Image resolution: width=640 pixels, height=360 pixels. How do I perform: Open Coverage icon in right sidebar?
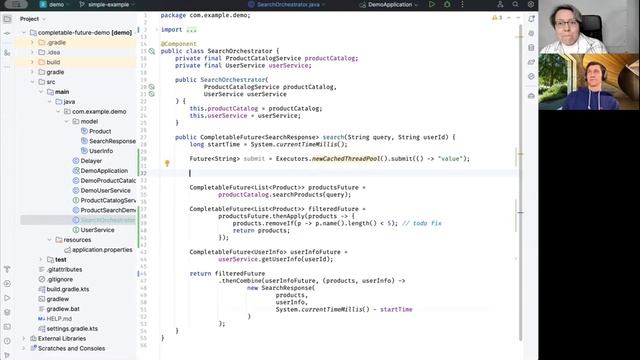531,76
